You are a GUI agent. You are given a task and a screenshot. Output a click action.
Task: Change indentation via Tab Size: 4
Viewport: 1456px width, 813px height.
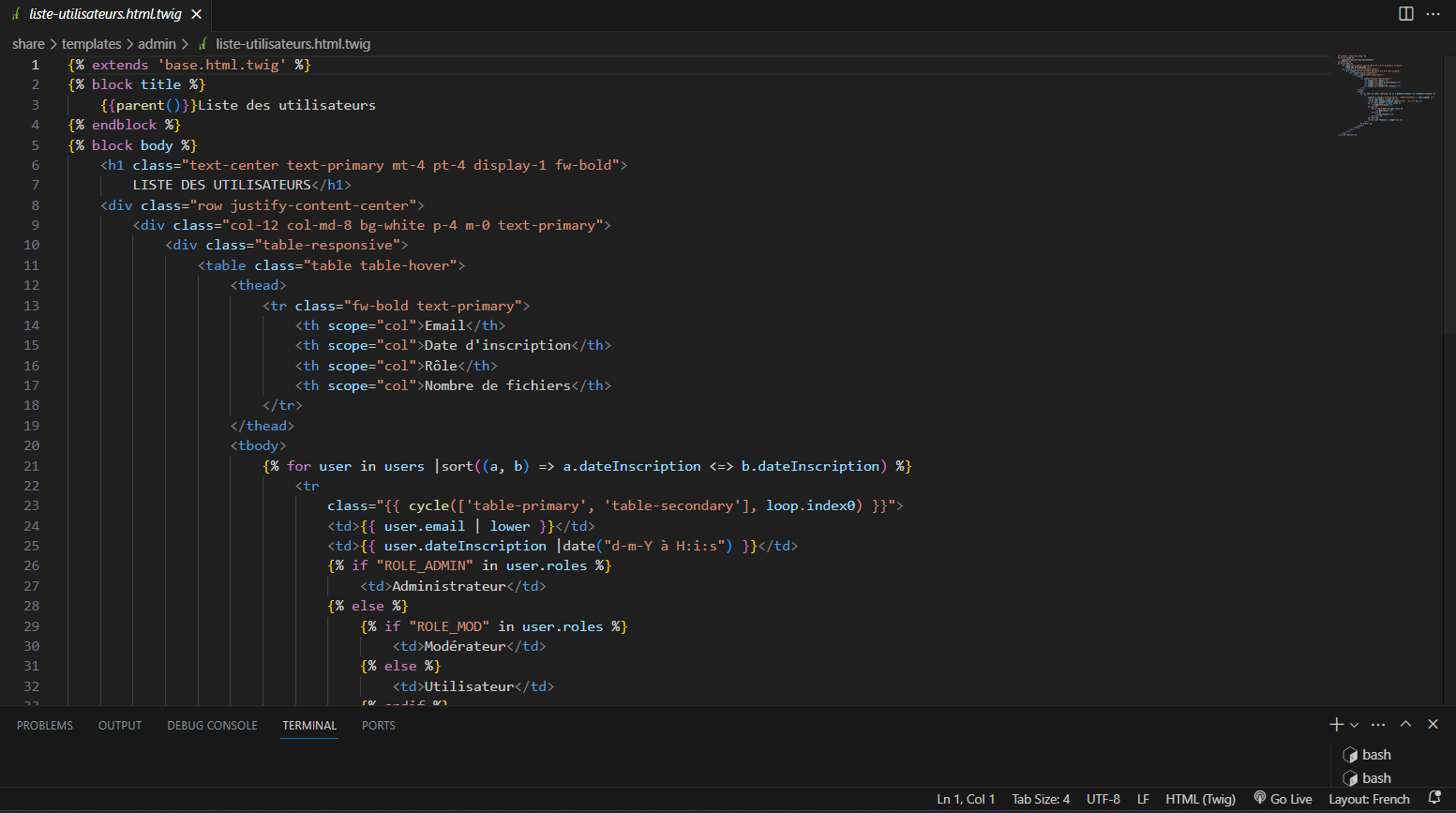click(x=1040, y=799)
